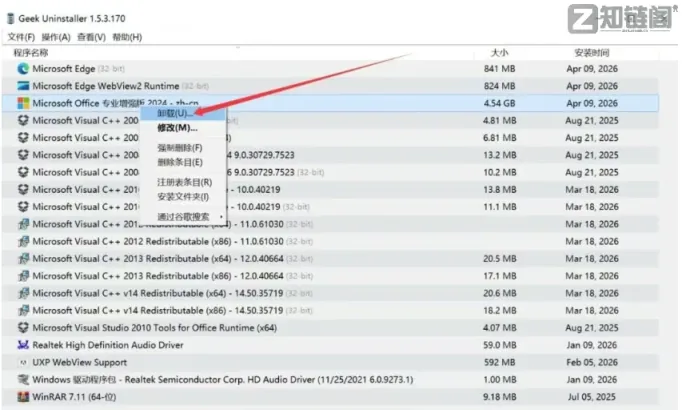The width and height of the screenshot is (682, 410).
Task: Select Visual C++ 2013 x64 12.0.40664 name
Action: click(158, 259)
